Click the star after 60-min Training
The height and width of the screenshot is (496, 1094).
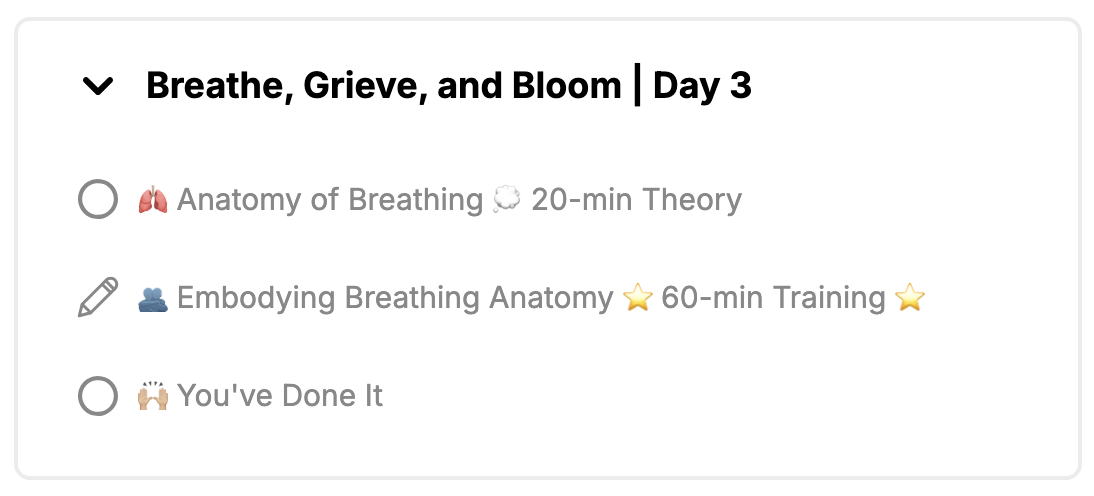click(910, 298)
